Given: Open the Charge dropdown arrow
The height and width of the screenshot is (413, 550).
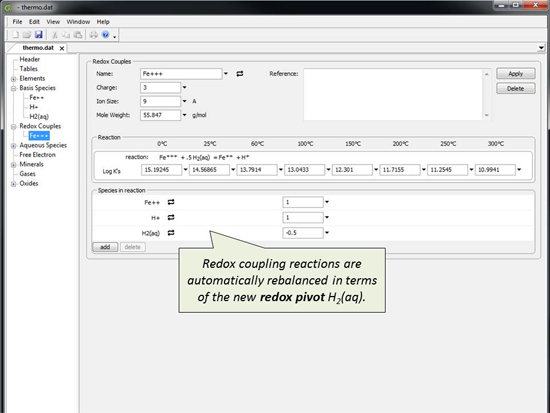Looking at the screenshot, I should tap(185, 87).
